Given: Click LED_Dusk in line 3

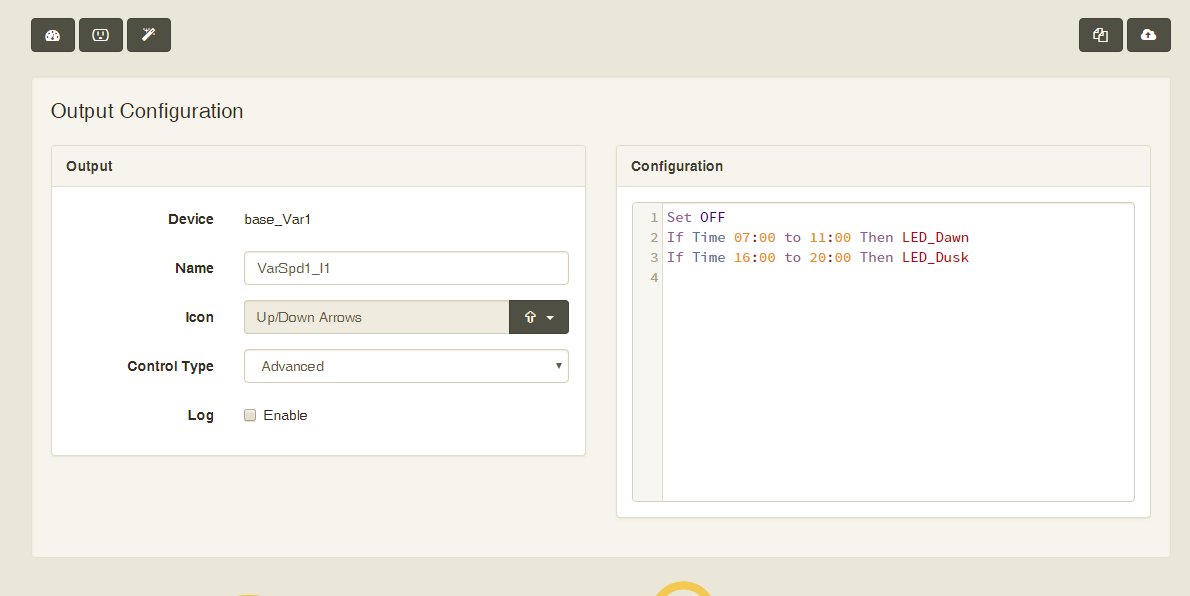Looking at the screenshot, I should (x=935, y=257).
